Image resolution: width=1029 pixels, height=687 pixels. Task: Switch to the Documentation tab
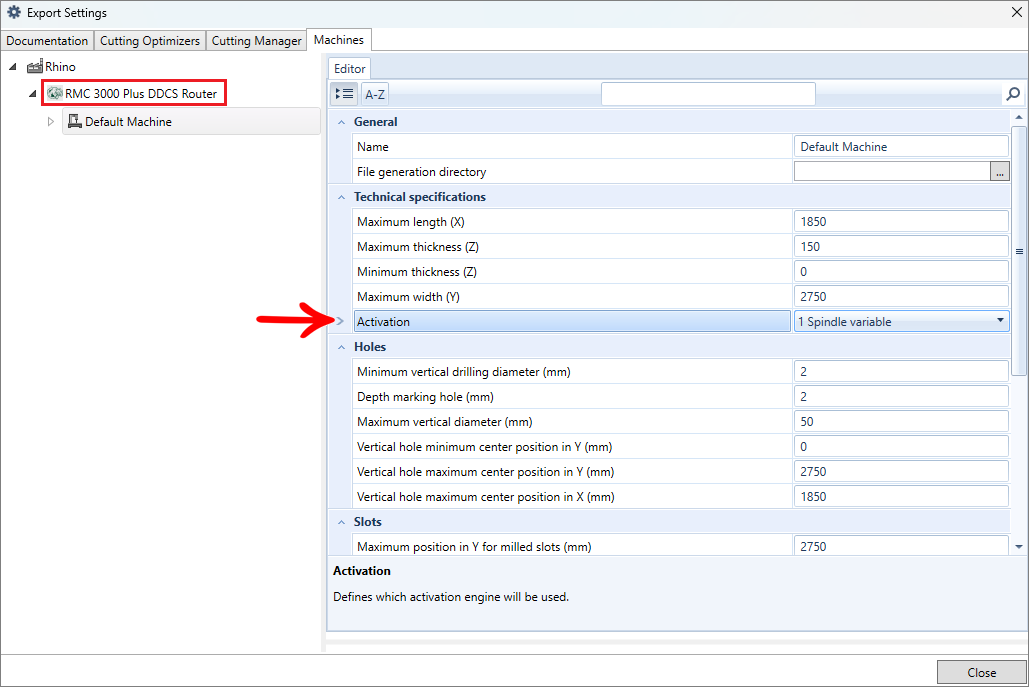pyautogui.click(x=47, y=41)
